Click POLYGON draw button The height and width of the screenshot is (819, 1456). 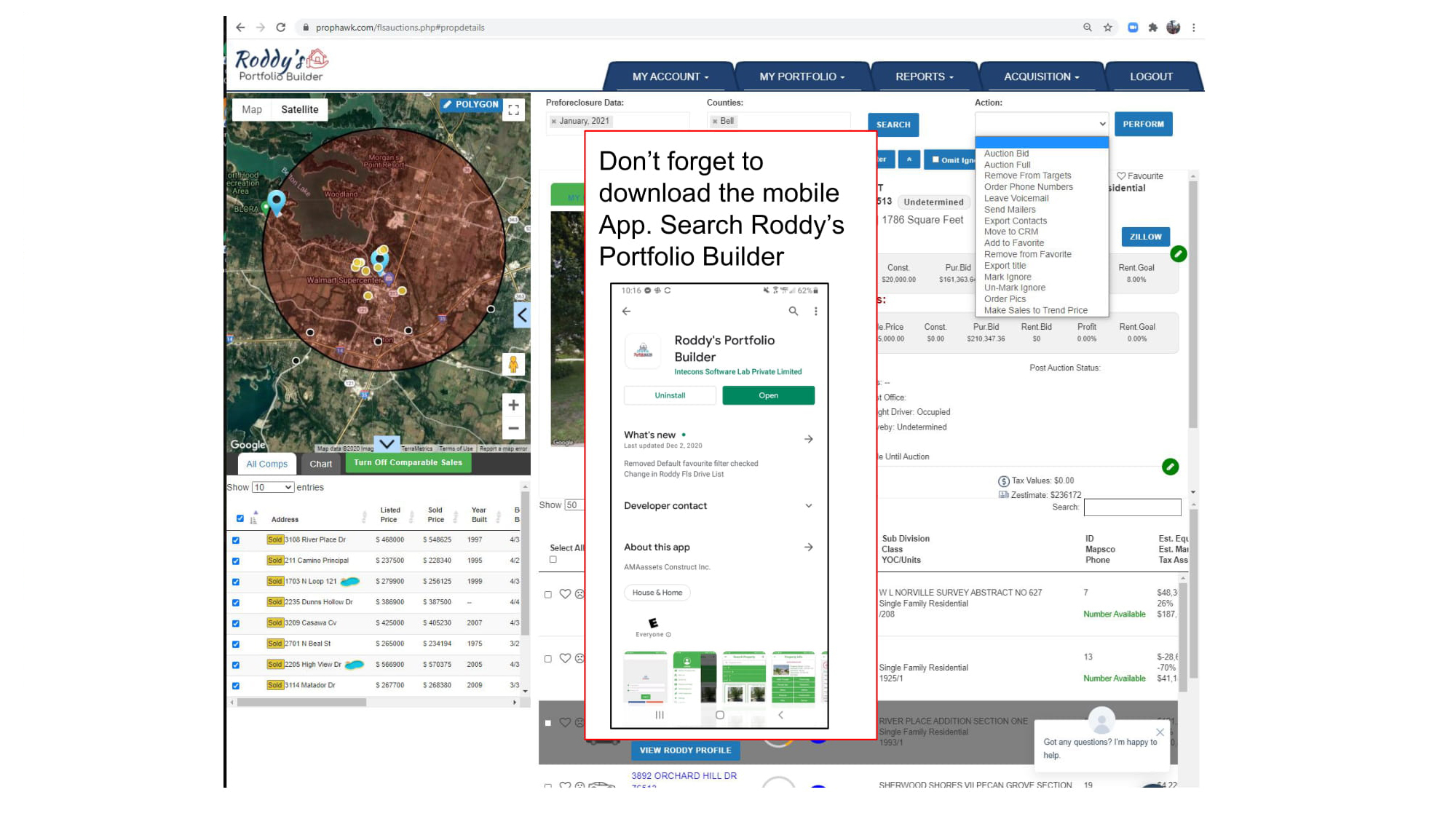(x=471, y=104)
